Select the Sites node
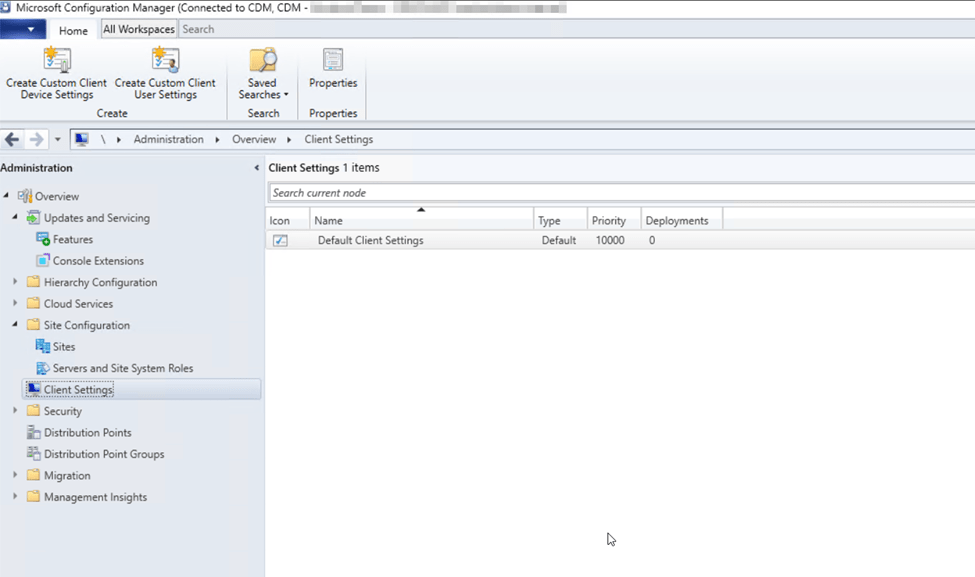The width and height of the screenshot is (975, 577). (x=63, y=347)
